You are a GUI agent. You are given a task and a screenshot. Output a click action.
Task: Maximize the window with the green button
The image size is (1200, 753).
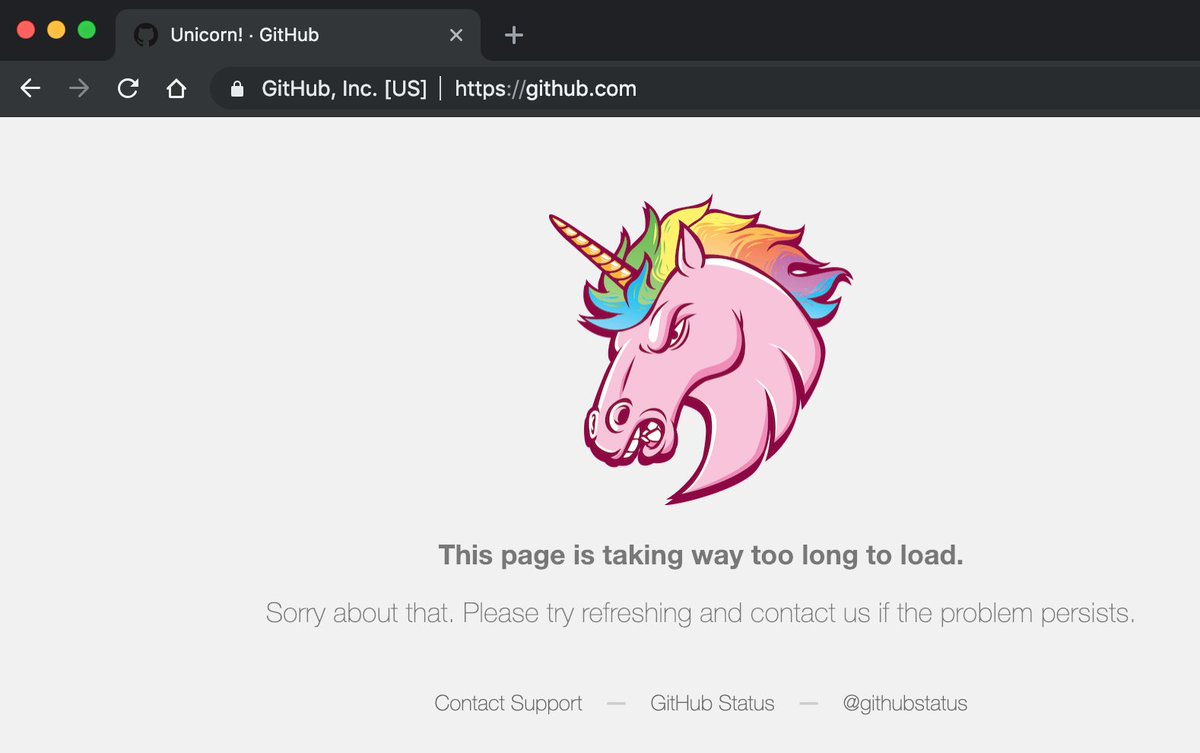pyautogui.click(x=87, y=30)
